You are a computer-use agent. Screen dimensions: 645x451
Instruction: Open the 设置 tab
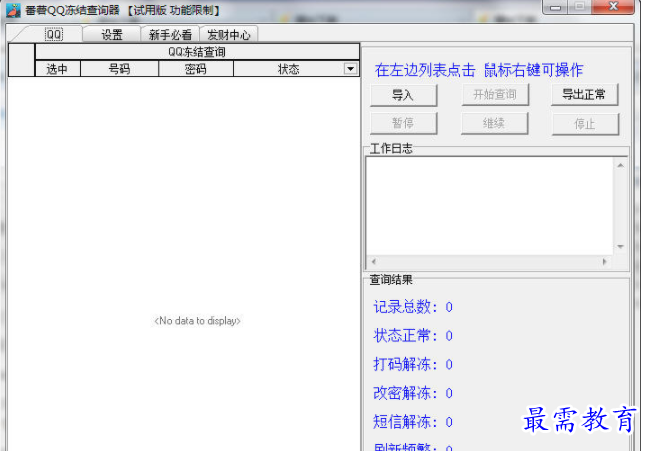click(x=111, y=35)
